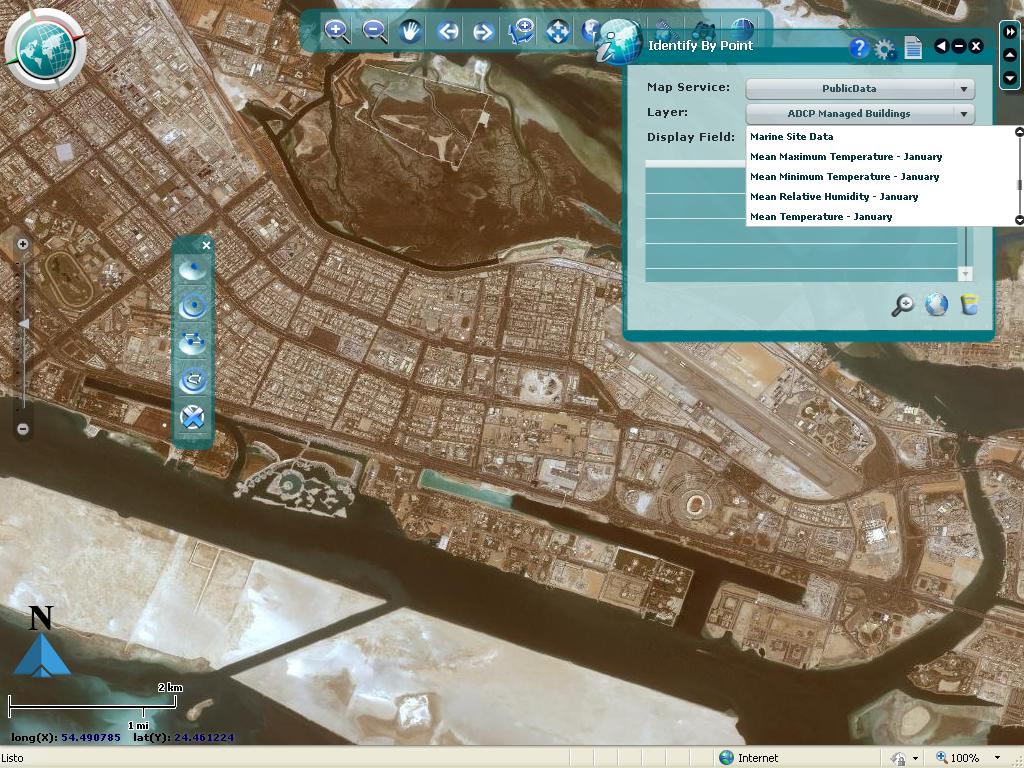This screenshot has height=768, width=1024.
Task: Click the zoom slider track handle
Action: click(24, 324)
